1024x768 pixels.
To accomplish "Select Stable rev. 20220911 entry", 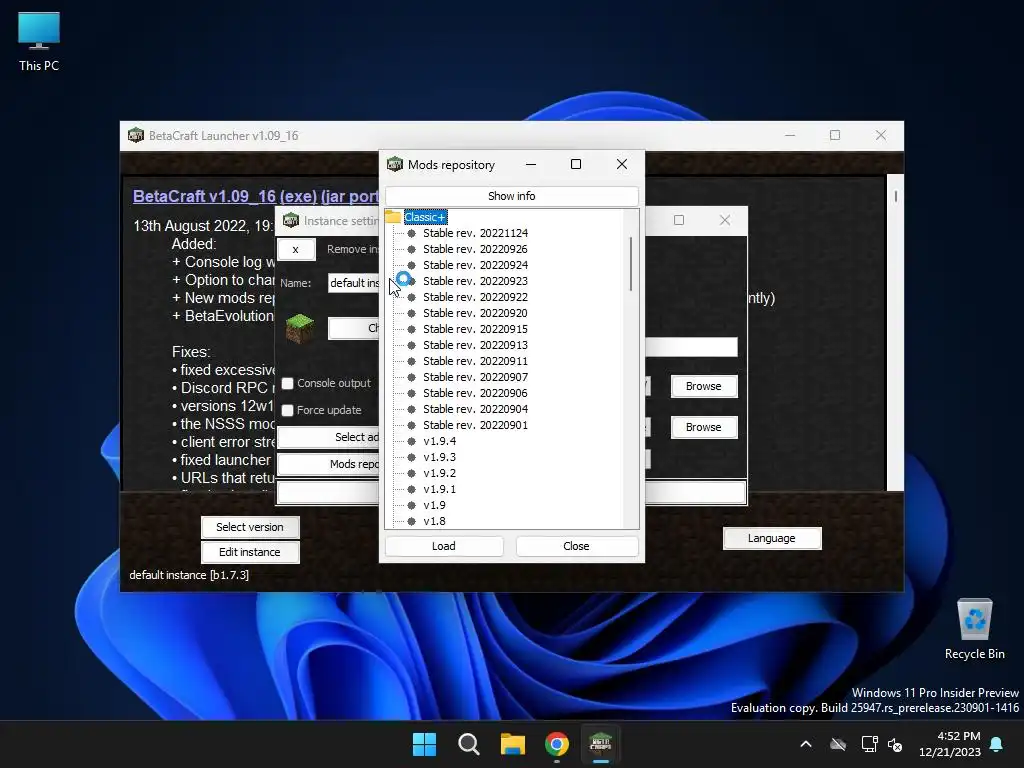I will (x=475, y=361).
